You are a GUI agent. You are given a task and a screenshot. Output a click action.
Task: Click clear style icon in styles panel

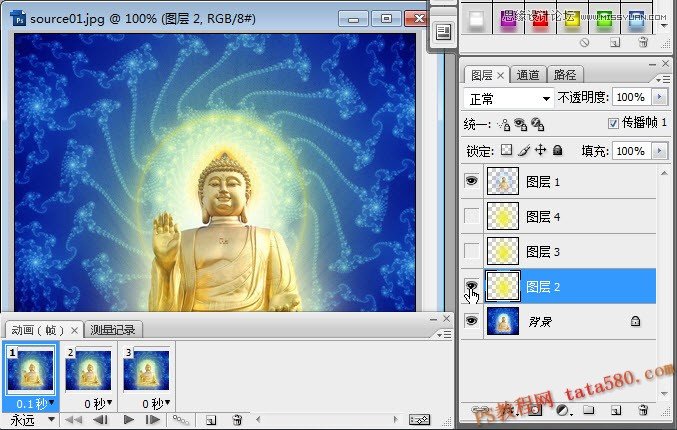coord(585,42)
